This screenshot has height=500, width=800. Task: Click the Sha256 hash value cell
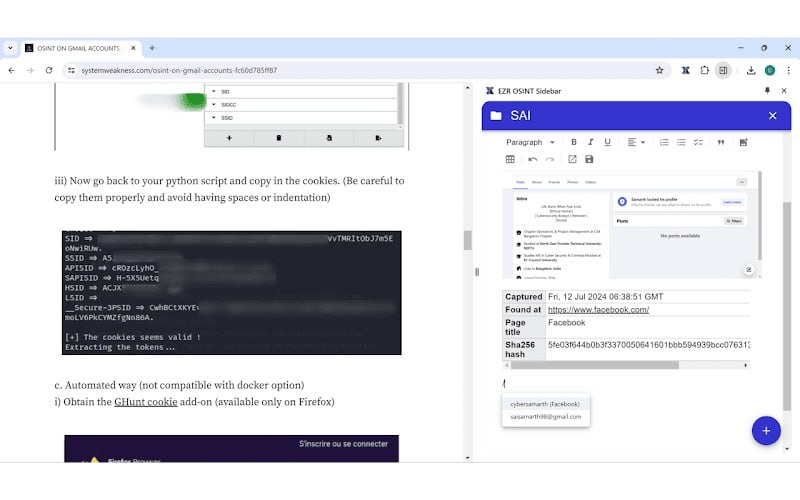click(x=648, y=349)
